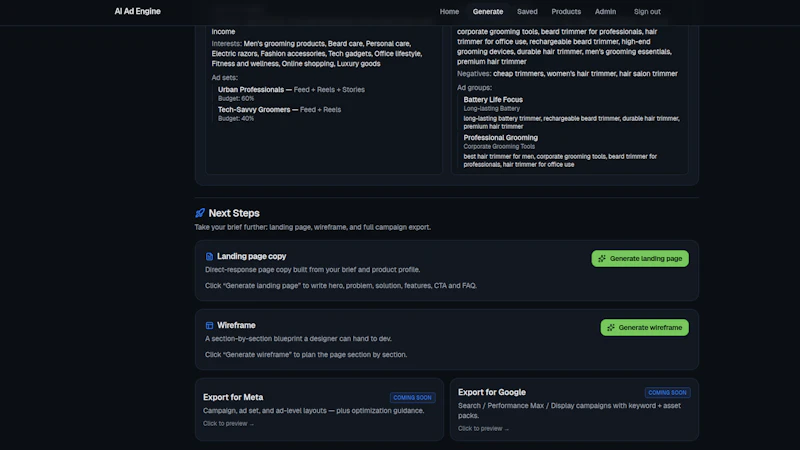Click the rocket icon beside Next Steps
Viewport: 800px width, 450px height.
pos(200,213)
